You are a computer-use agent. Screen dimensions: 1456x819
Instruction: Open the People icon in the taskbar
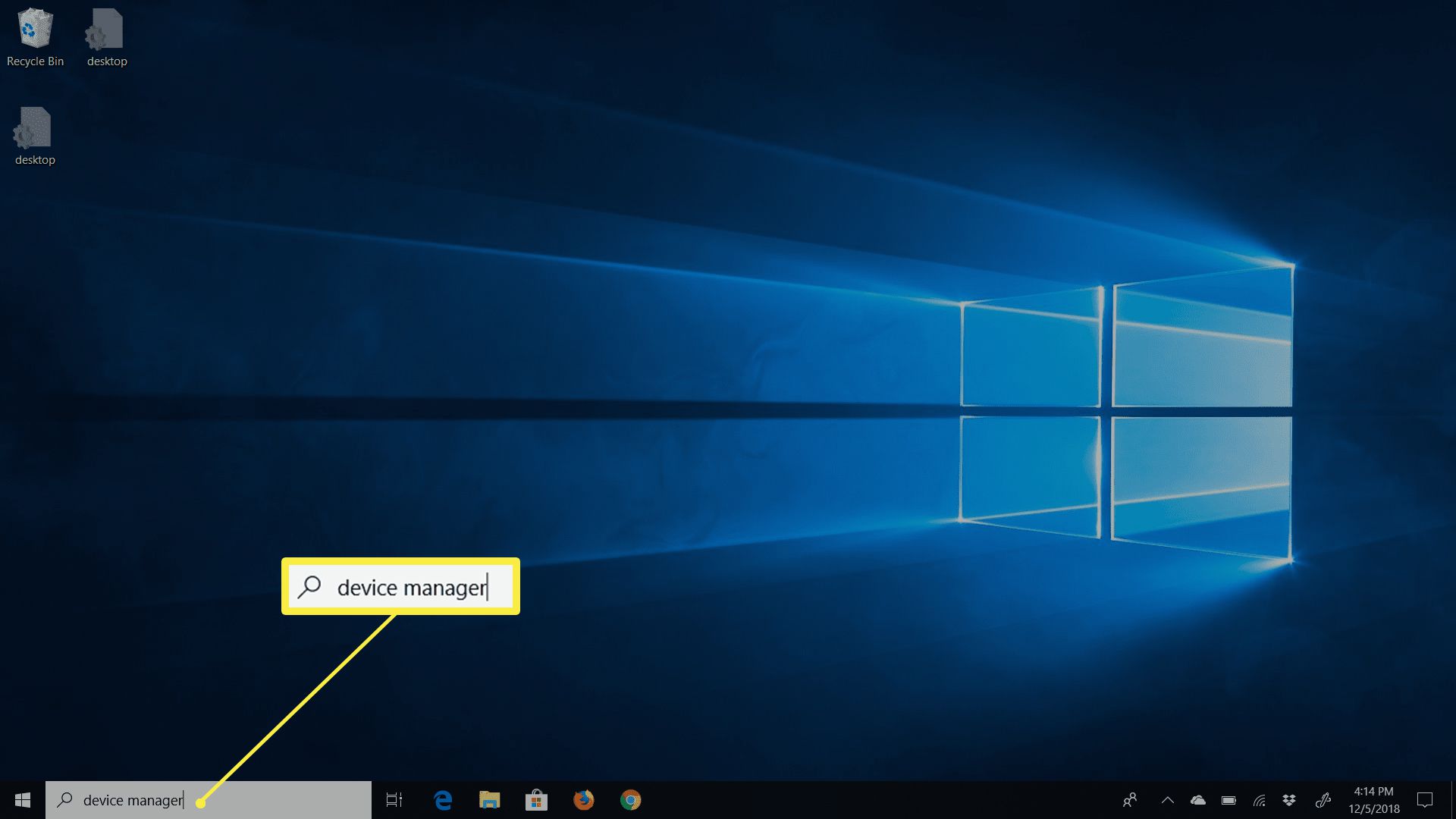[x=1130, y=800]
